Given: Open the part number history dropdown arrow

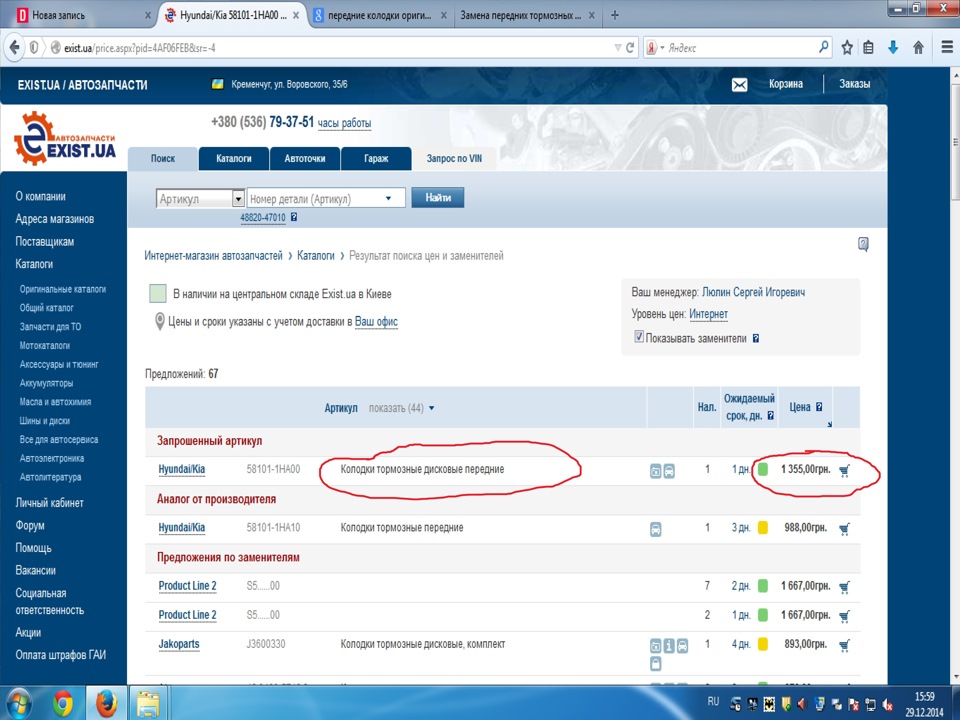Looking at the screenshot, I should point(388,198).
